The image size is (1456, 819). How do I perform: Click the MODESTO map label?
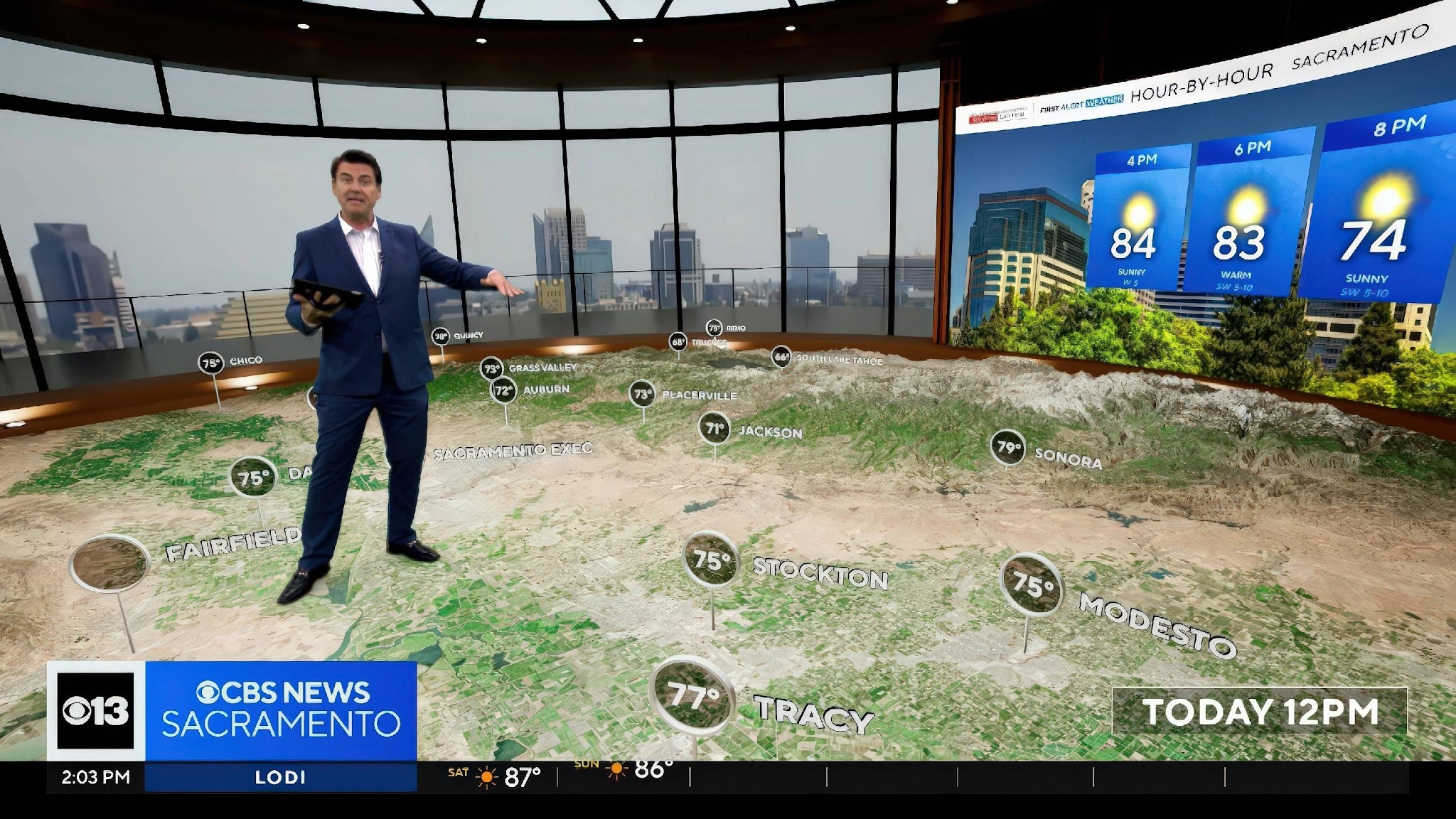[x=1157, y=626]
